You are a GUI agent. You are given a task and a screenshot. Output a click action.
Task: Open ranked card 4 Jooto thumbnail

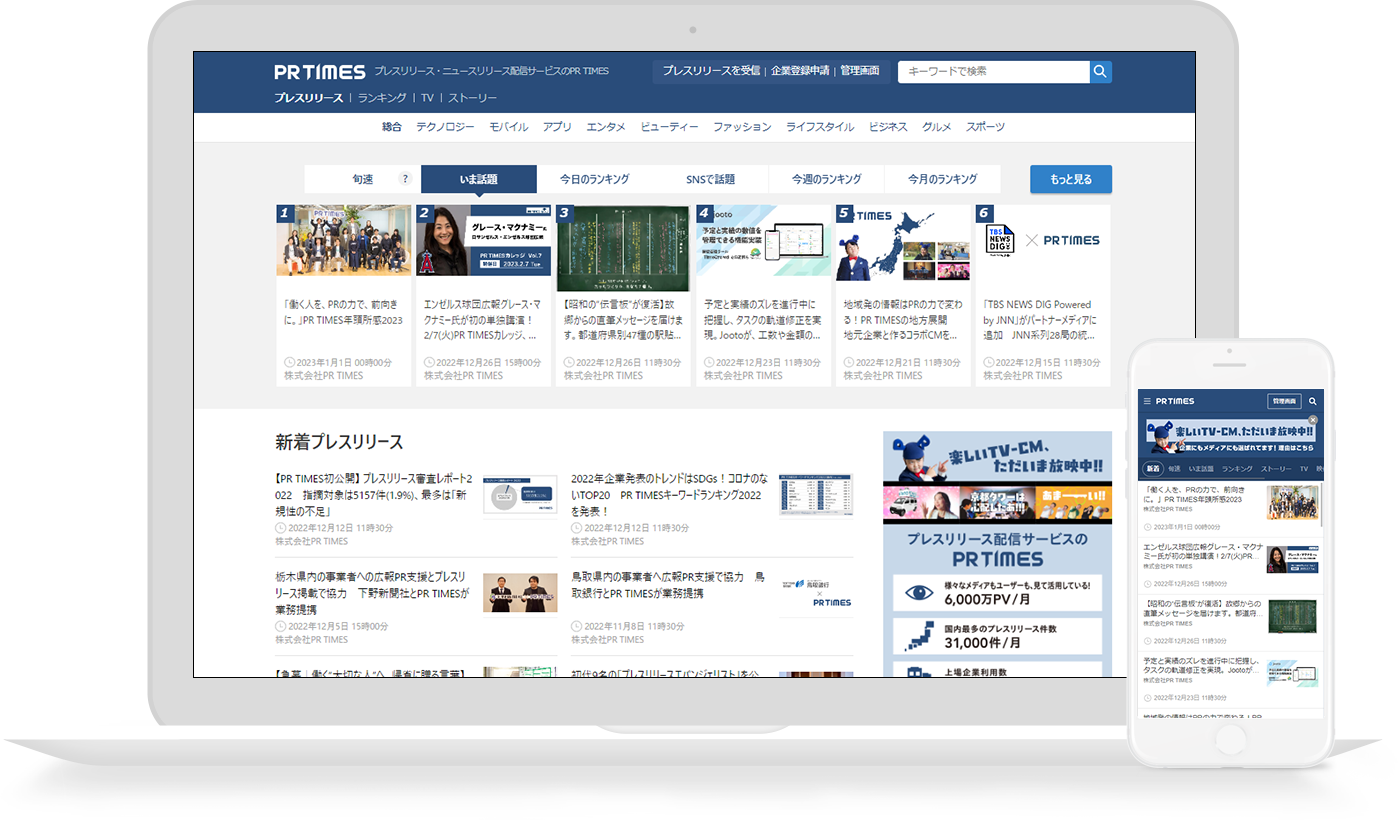point(763,241)
